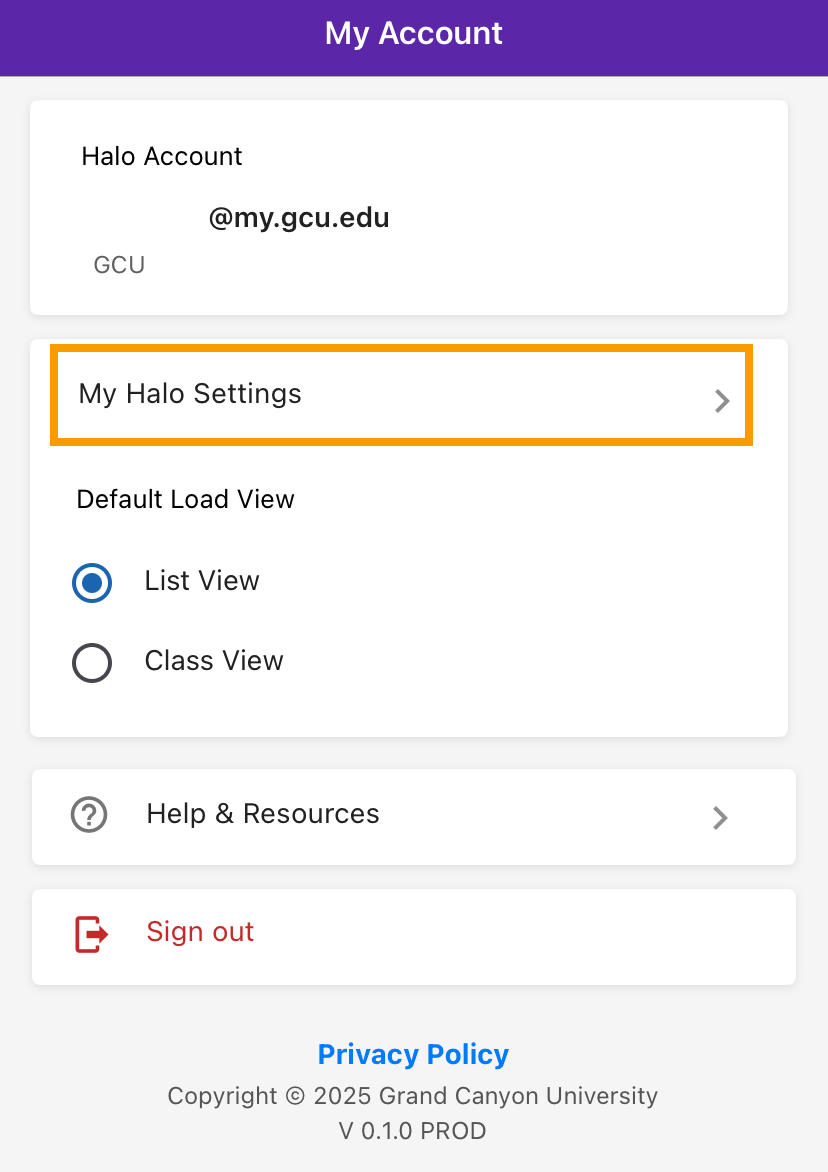Click the GCU organization label
The image size is (828, 1172).
coord(119,265)
